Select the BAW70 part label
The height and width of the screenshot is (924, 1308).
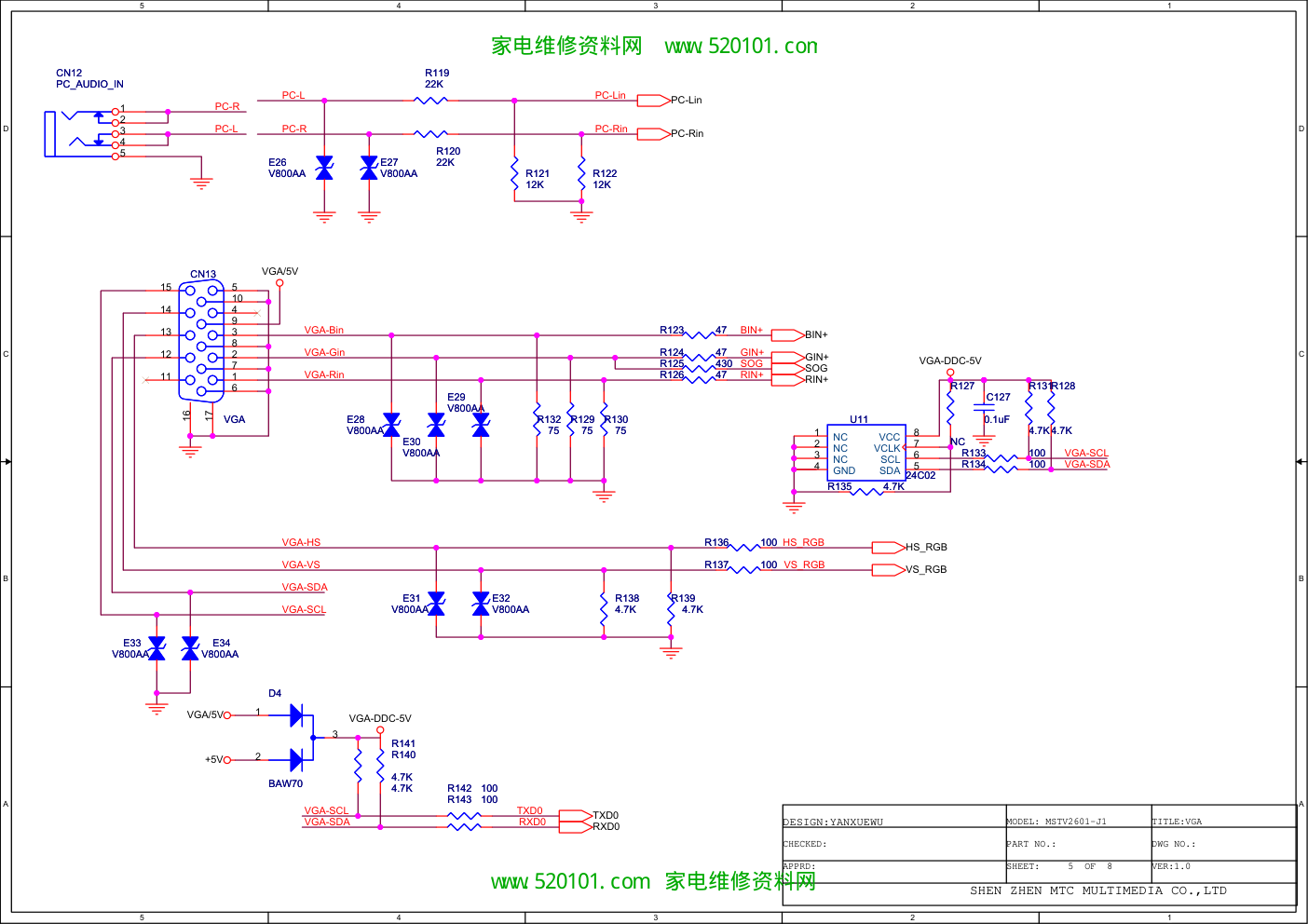click(x=285, y=783)
